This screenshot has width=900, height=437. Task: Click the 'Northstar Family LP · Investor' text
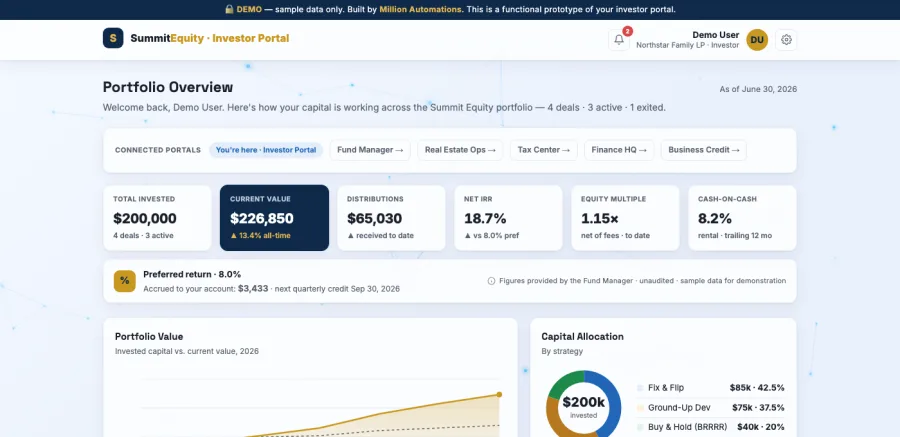point(688,45)
